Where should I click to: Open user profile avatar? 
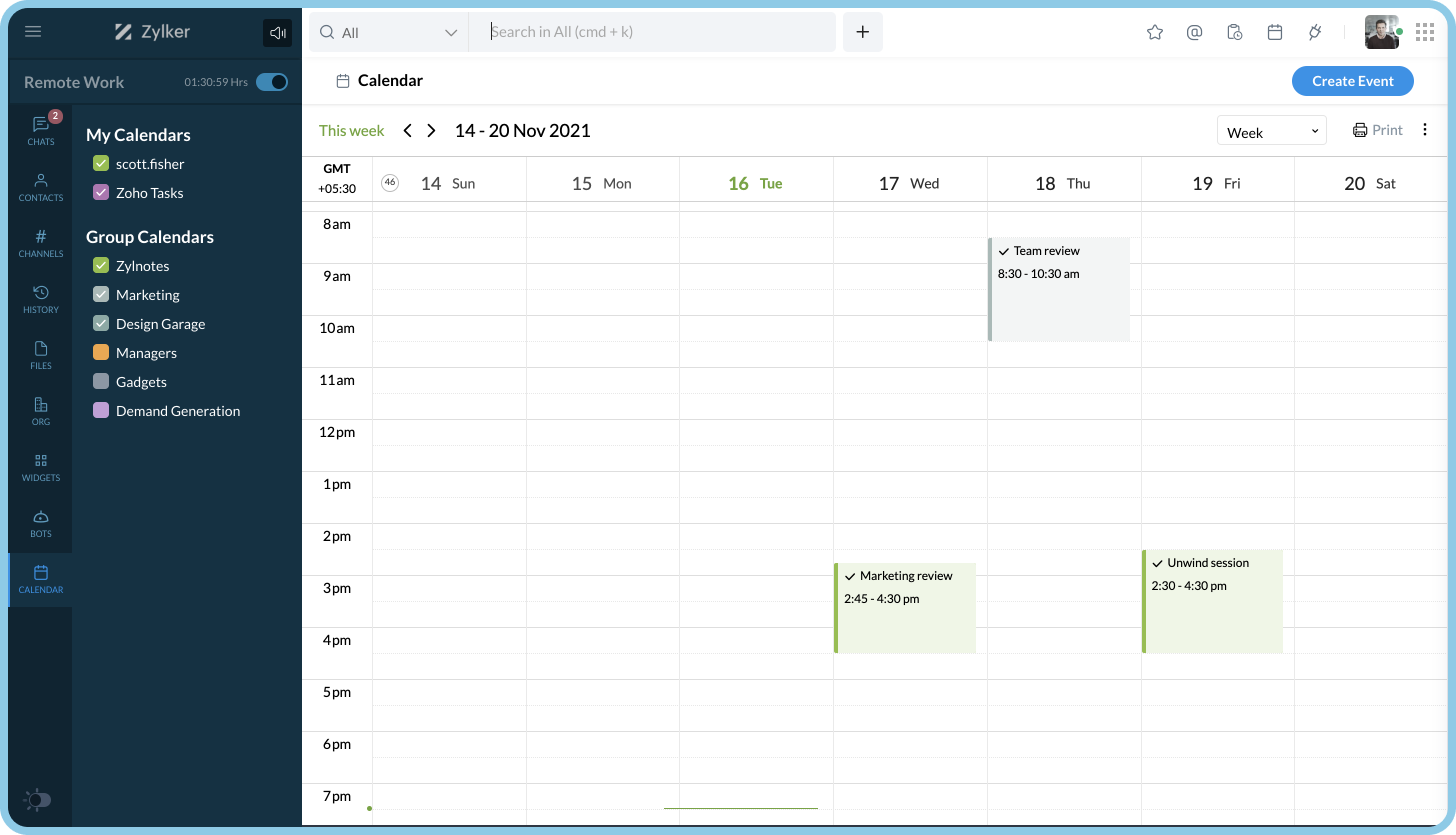pos(1381,32)
